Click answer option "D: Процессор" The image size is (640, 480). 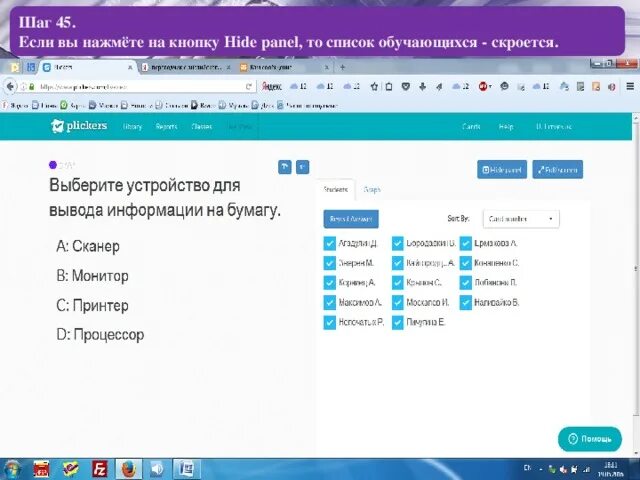tap(100, 335)
